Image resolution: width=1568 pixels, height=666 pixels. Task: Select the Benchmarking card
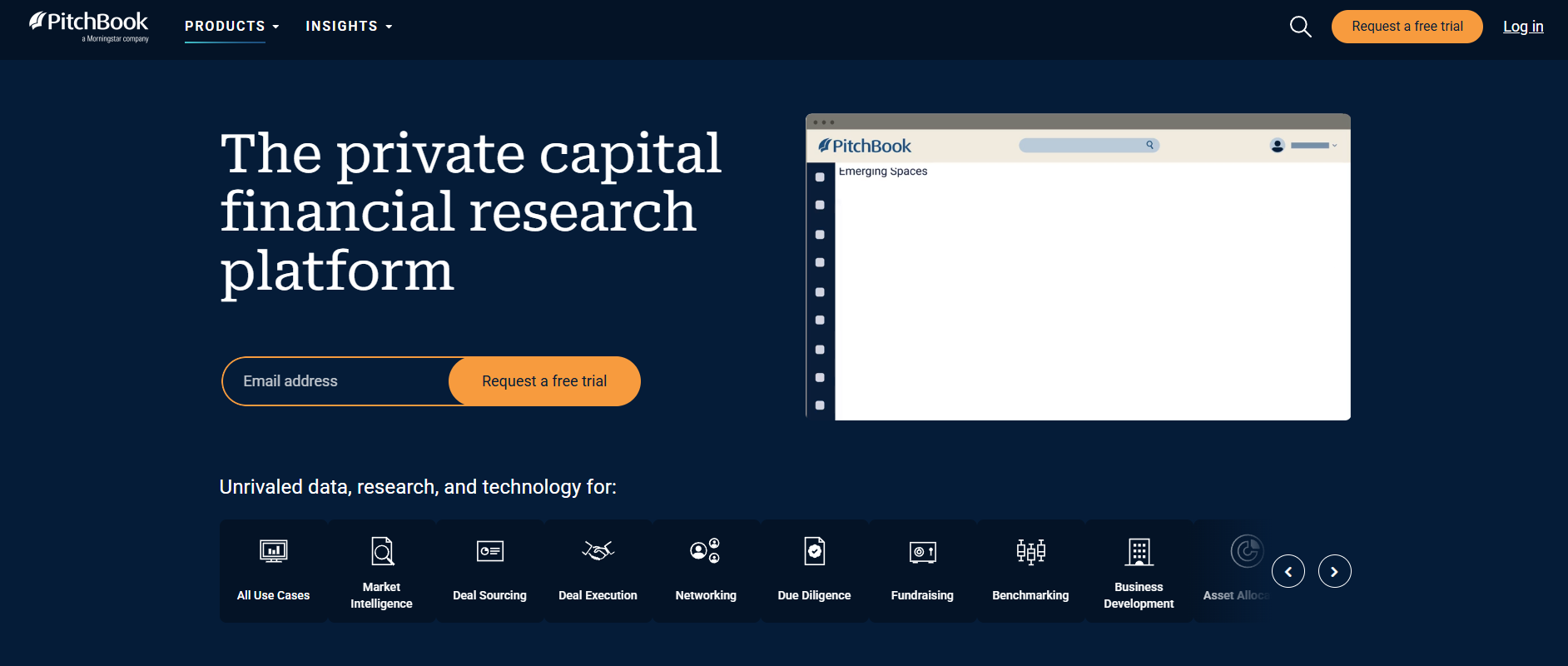[1030, 571]
